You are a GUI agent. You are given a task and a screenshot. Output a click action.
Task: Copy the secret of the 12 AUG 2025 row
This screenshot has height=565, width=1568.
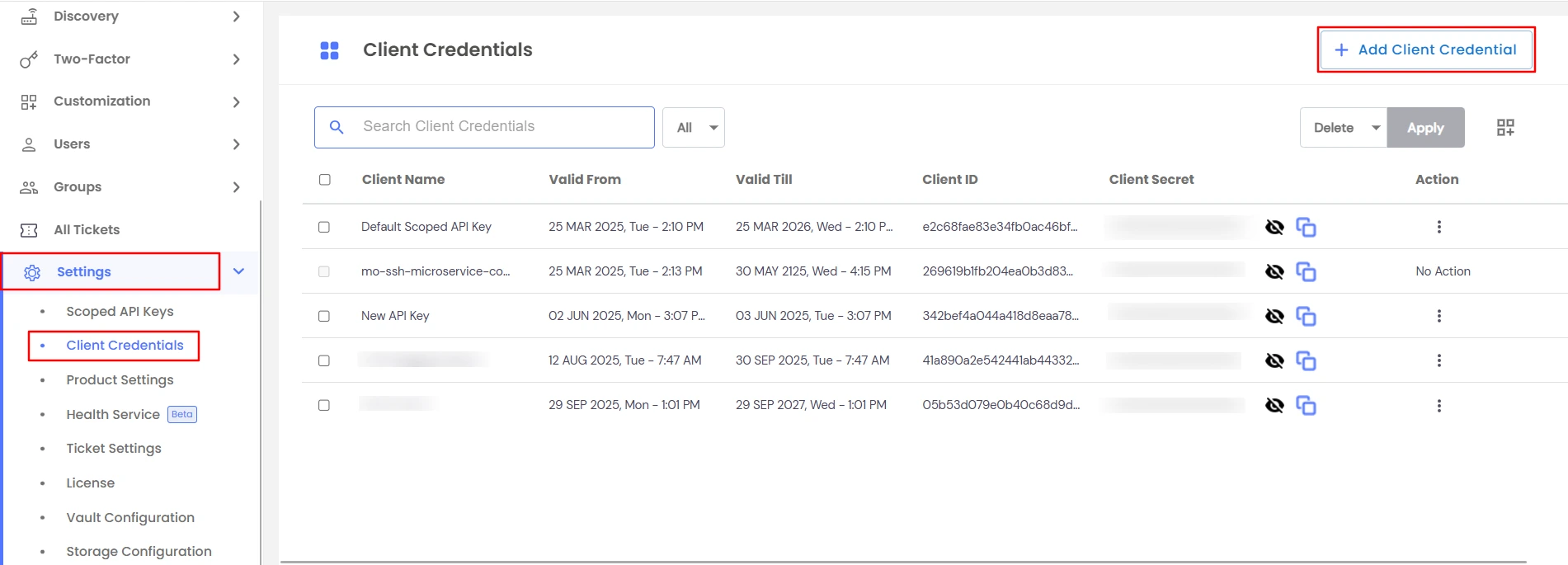1306,360
